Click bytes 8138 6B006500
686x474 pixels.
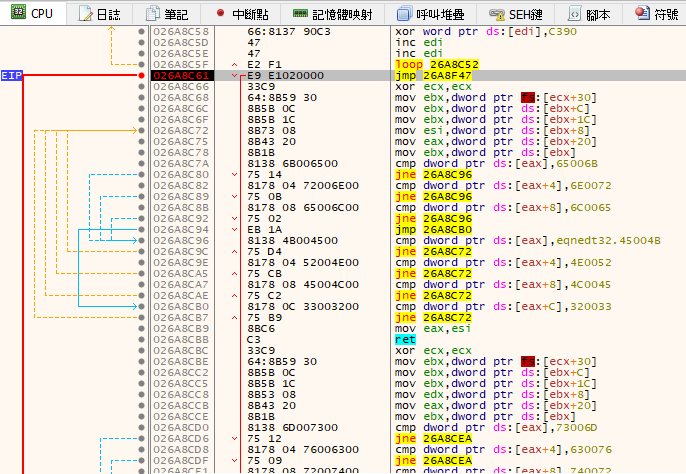292,163
